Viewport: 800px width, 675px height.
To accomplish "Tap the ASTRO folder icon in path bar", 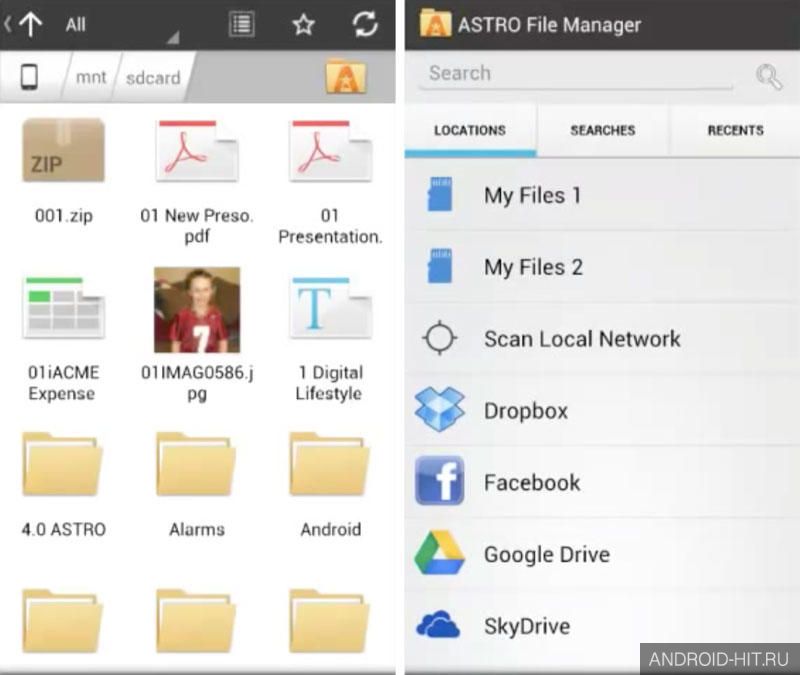I will pyautogui.click(x=346, y=77).
